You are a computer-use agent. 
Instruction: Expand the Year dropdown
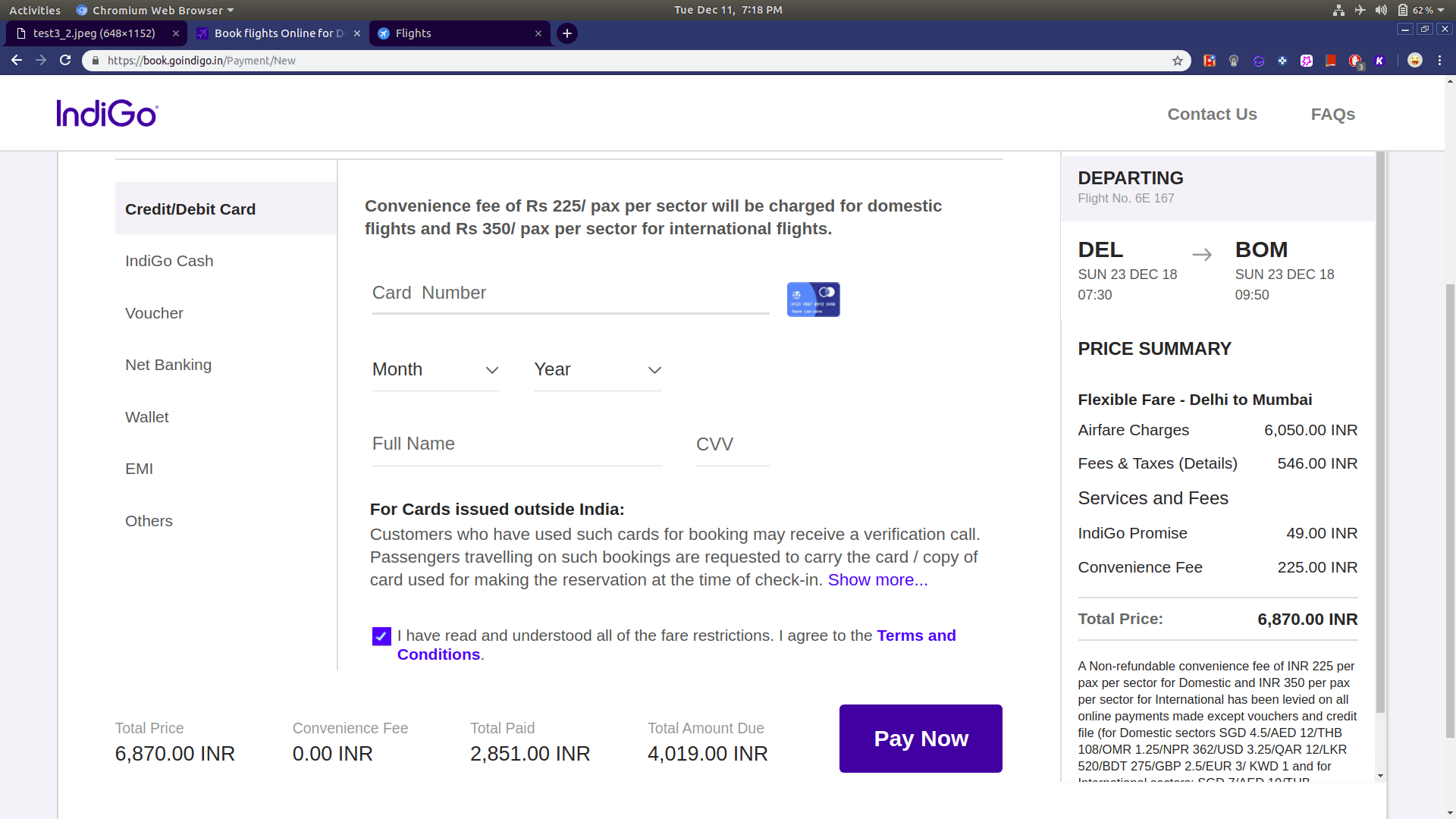pyautogui.click(x=598, y=370)
